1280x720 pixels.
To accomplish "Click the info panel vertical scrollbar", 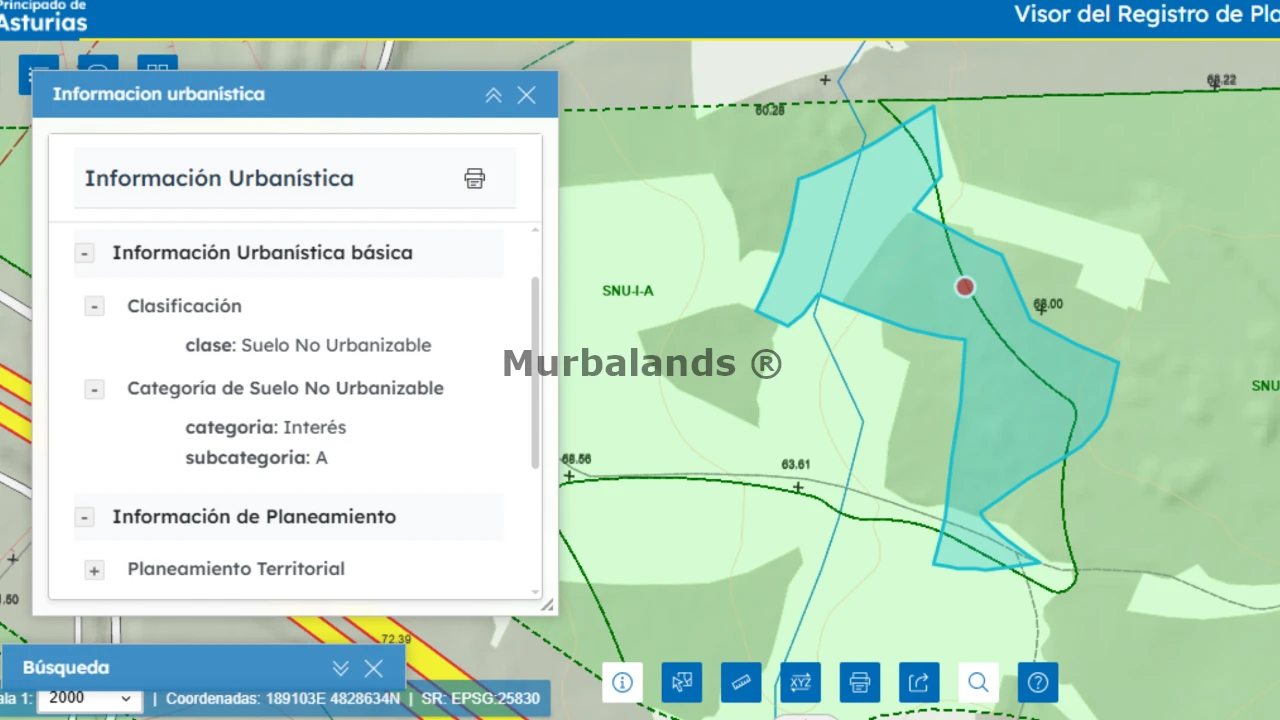I will (x=536, y=372).
